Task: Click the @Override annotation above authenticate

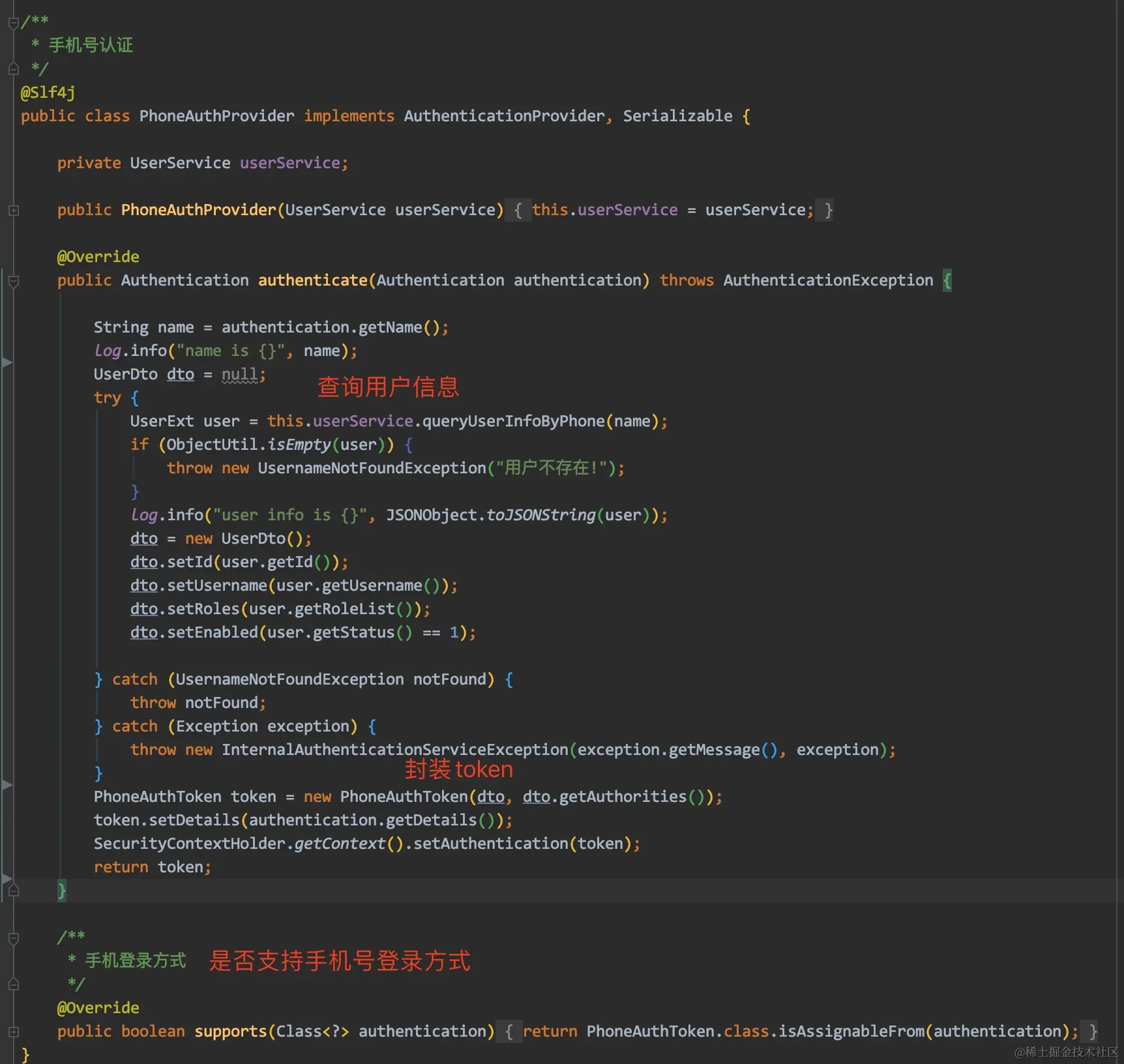Action: click(x=98, y=256)
